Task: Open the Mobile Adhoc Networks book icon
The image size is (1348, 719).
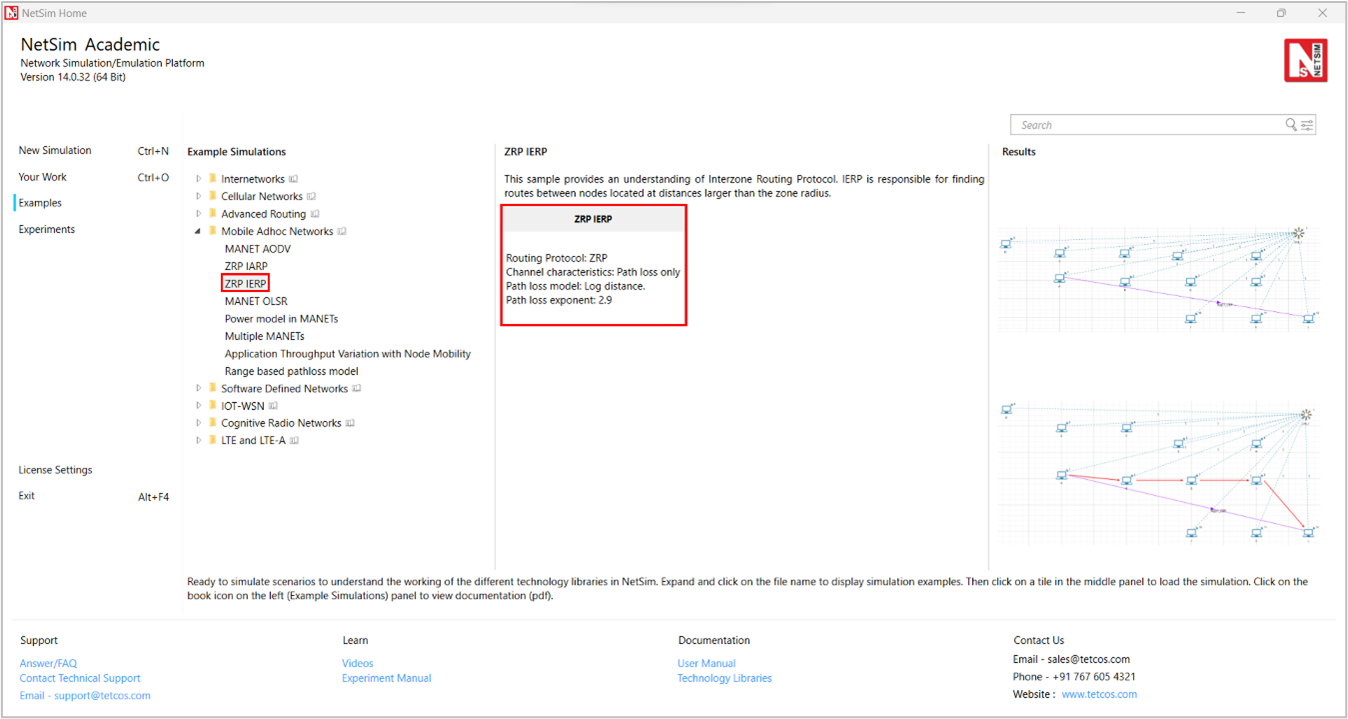Action: (342, 232)
